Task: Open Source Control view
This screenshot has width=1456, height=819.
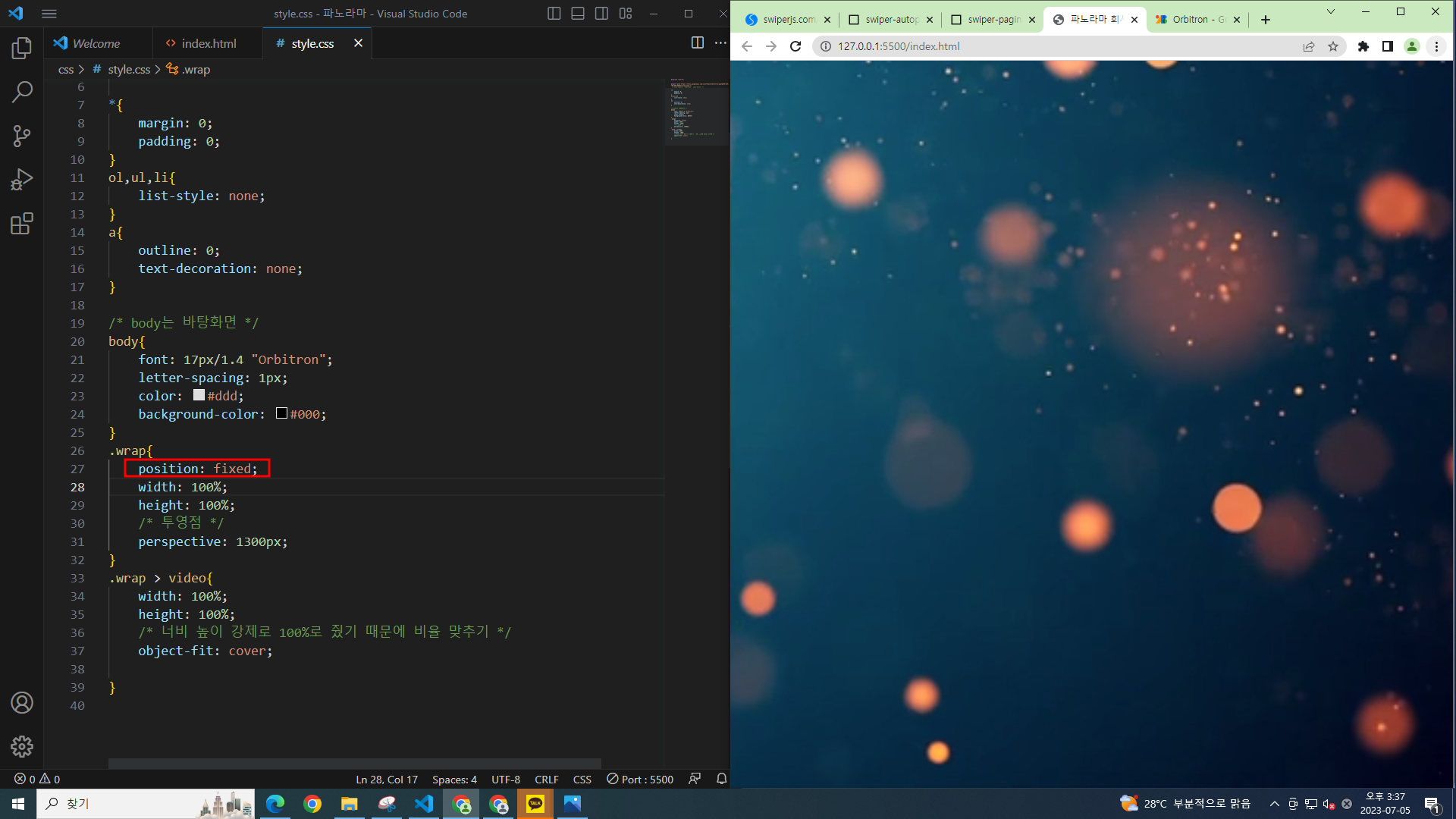Action: click(x=22, y=136)
